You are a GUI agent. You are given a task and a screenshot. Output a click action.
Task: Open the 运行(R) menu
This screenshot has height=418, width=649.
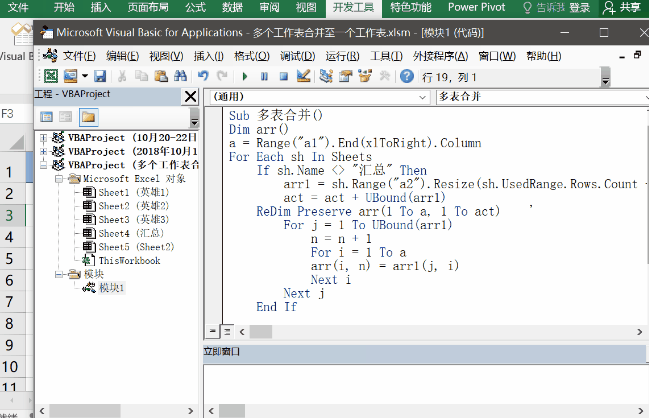pos(342,56)
